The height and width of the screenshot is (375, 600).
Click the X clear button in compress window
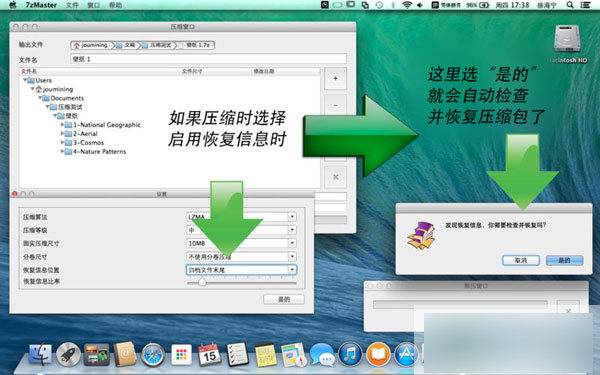(336, 177)
